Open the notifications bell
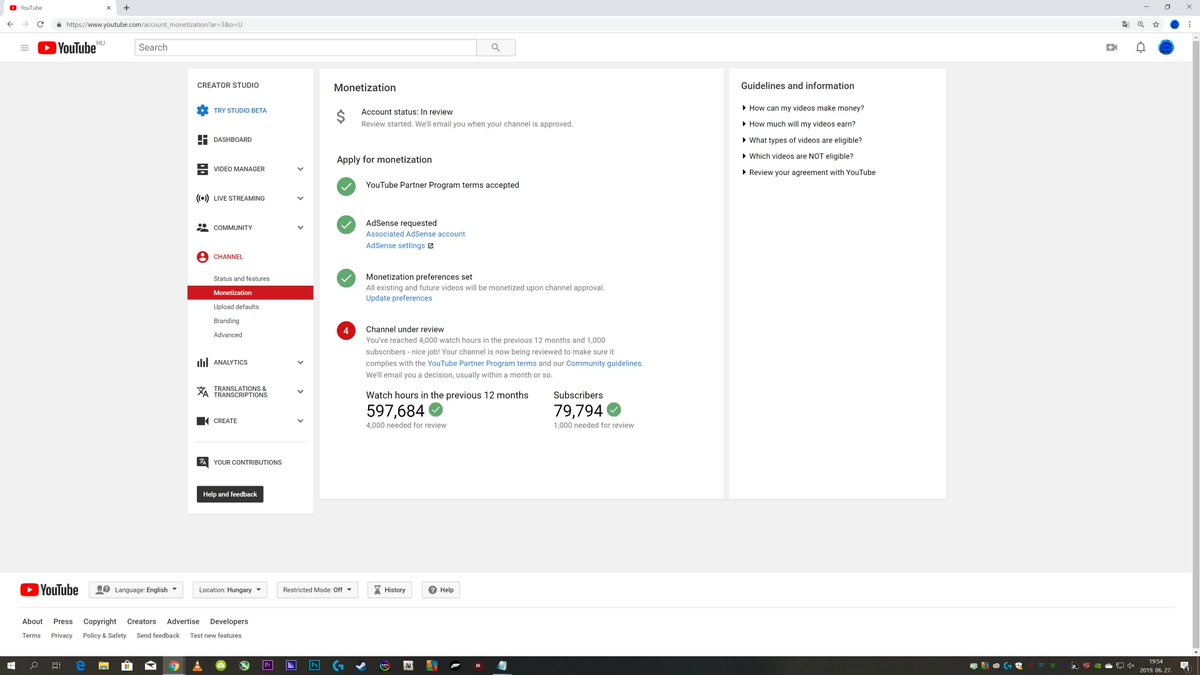This screenshot has width=1200, height=675. point(1140,47)
